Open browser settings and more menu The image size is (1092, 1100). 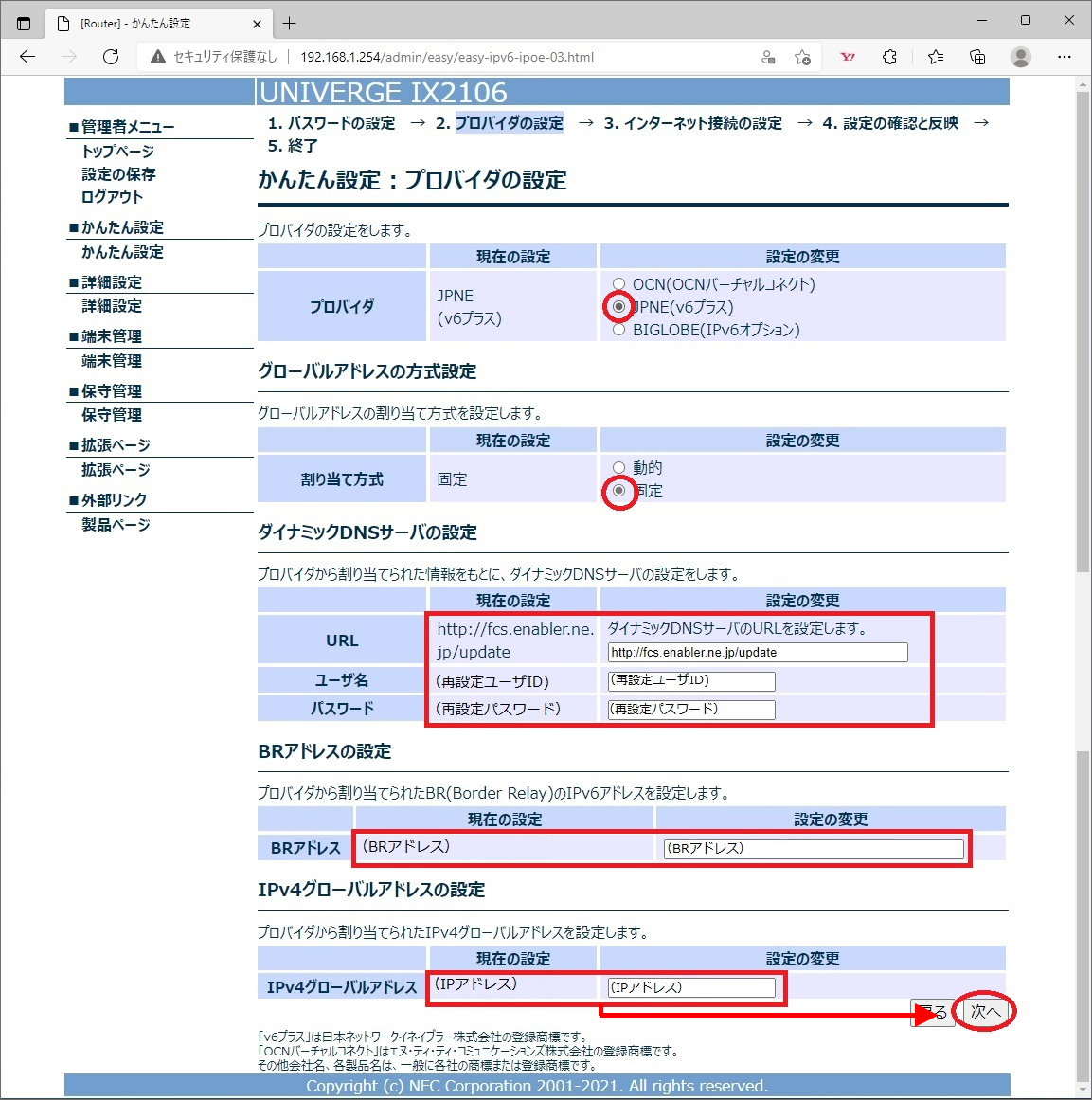[1064, 57]
